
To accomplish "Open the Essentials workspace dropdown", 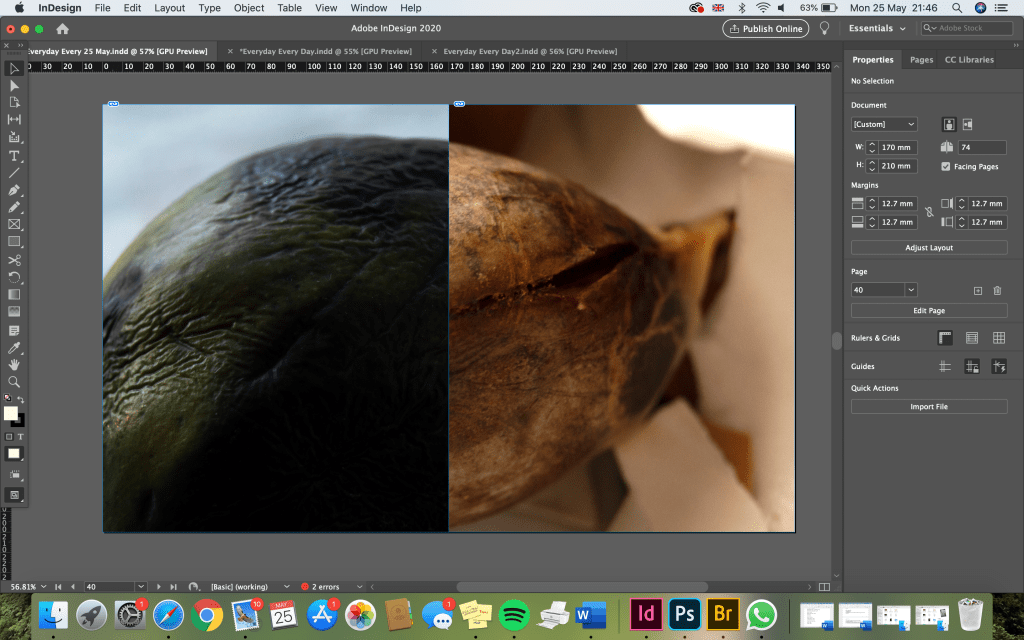I will pyautogui.click(x=878, y=28).
